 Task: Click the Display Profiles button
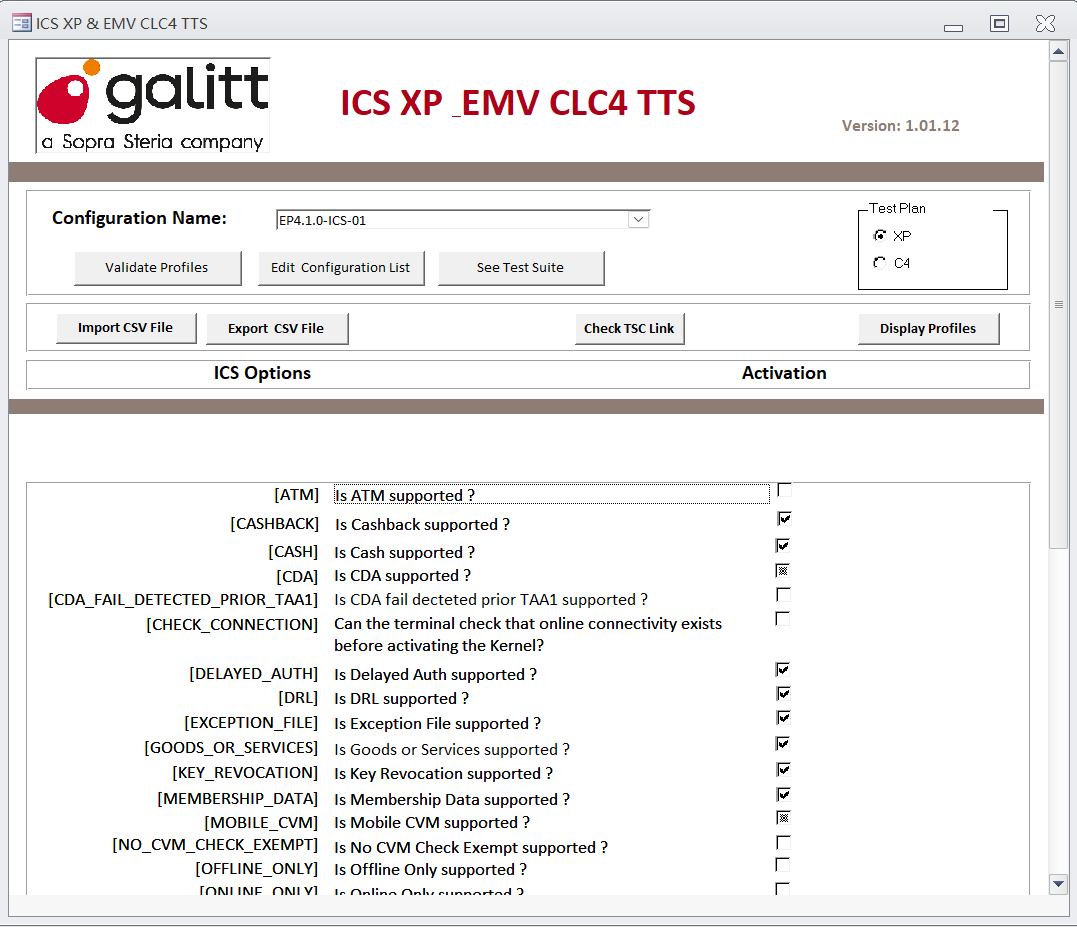927,329
